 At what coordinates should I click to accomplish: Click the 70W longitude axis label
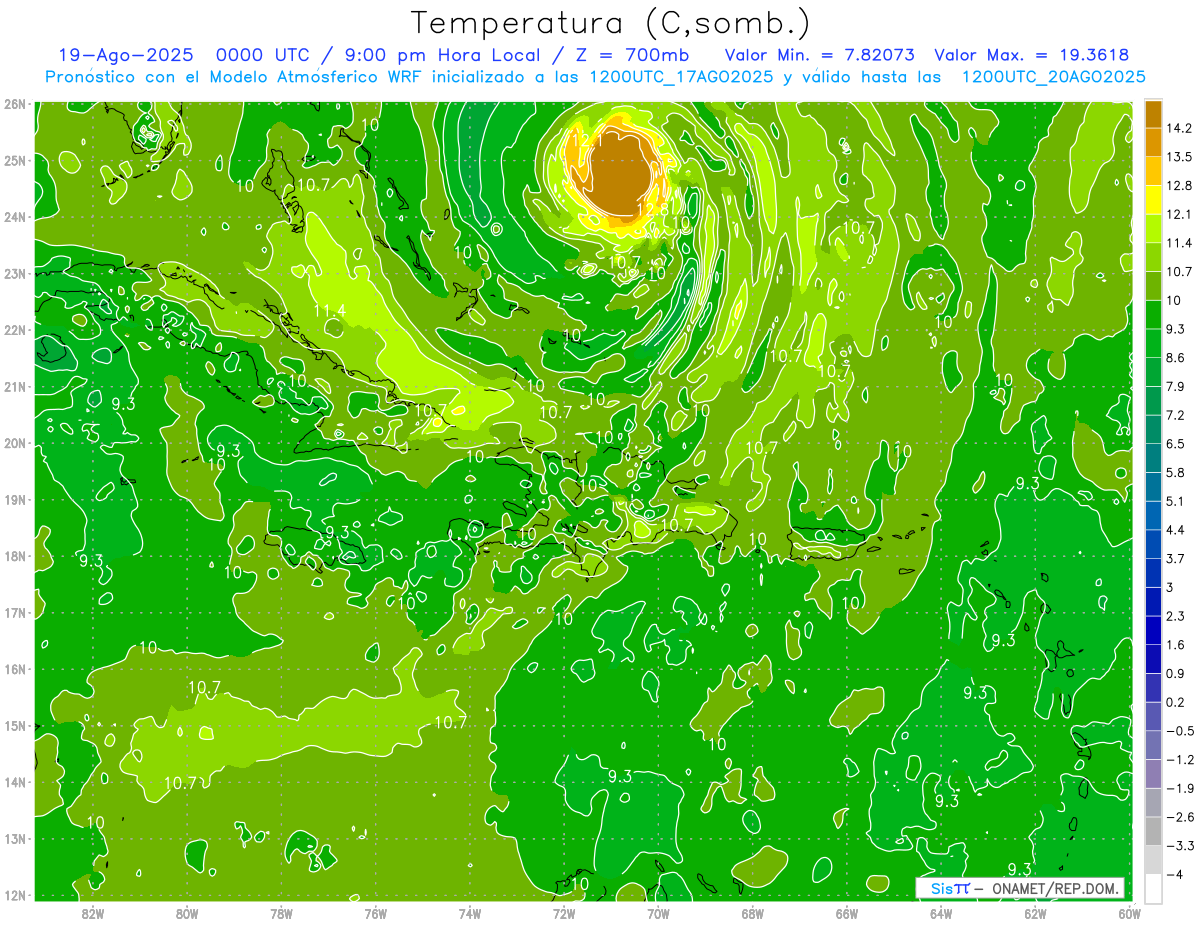[x=658, y=913]
